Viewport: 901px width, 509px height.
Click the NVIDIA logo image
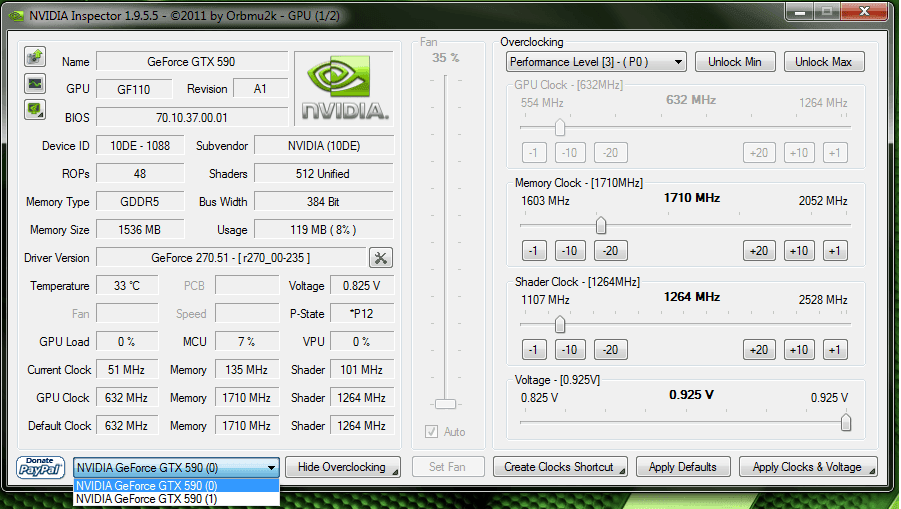[x=344, y=88]
